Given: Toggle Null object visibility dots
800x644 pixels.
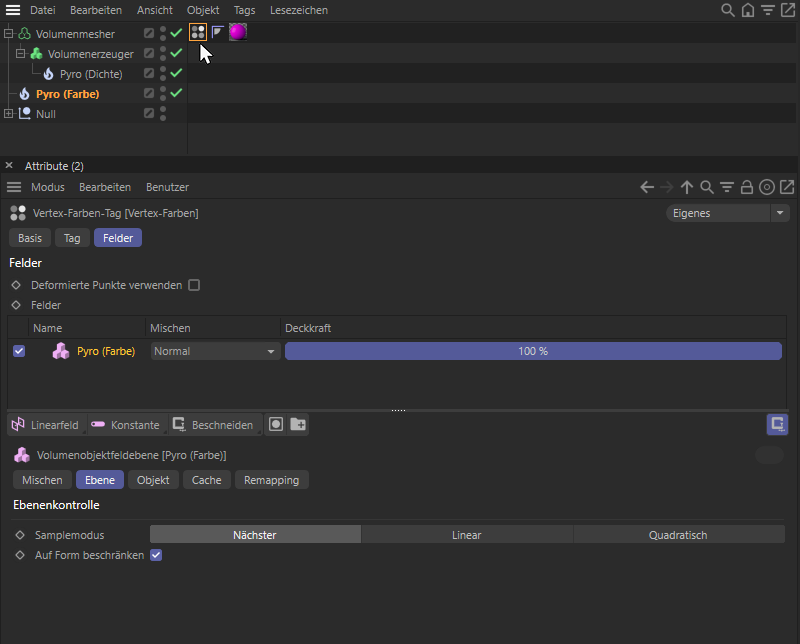Looking at the screenshot, I should 163,113.
